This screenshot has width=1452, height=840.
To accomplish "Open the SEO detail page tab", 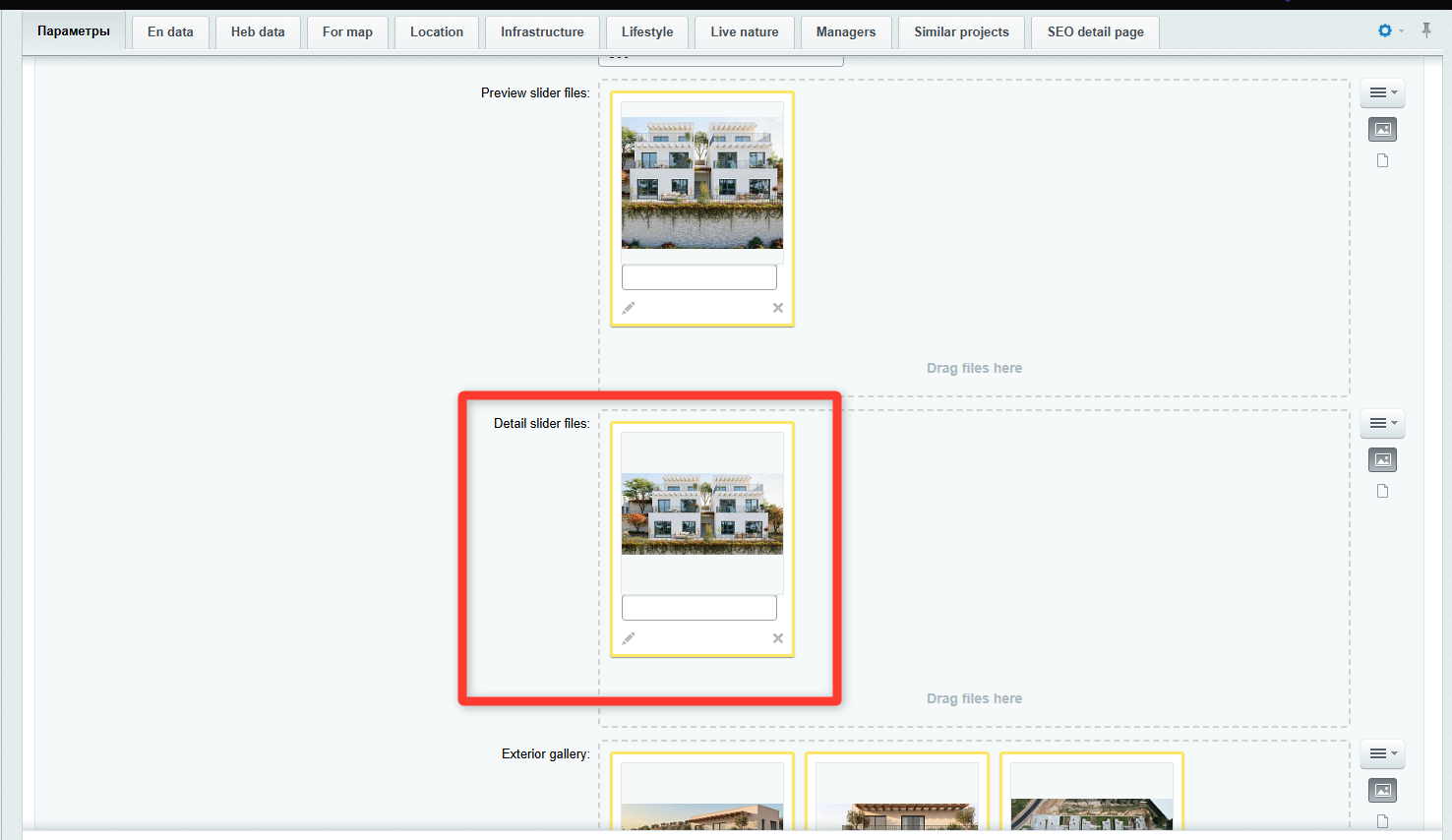I will click(1096, 31).
